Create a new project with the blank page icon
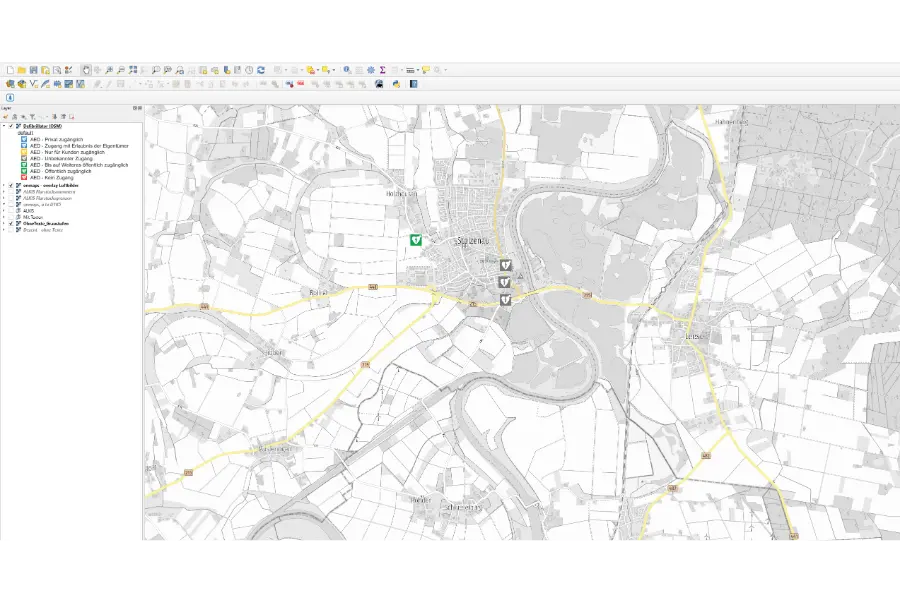900x600 pixels. tap(10, 70)
